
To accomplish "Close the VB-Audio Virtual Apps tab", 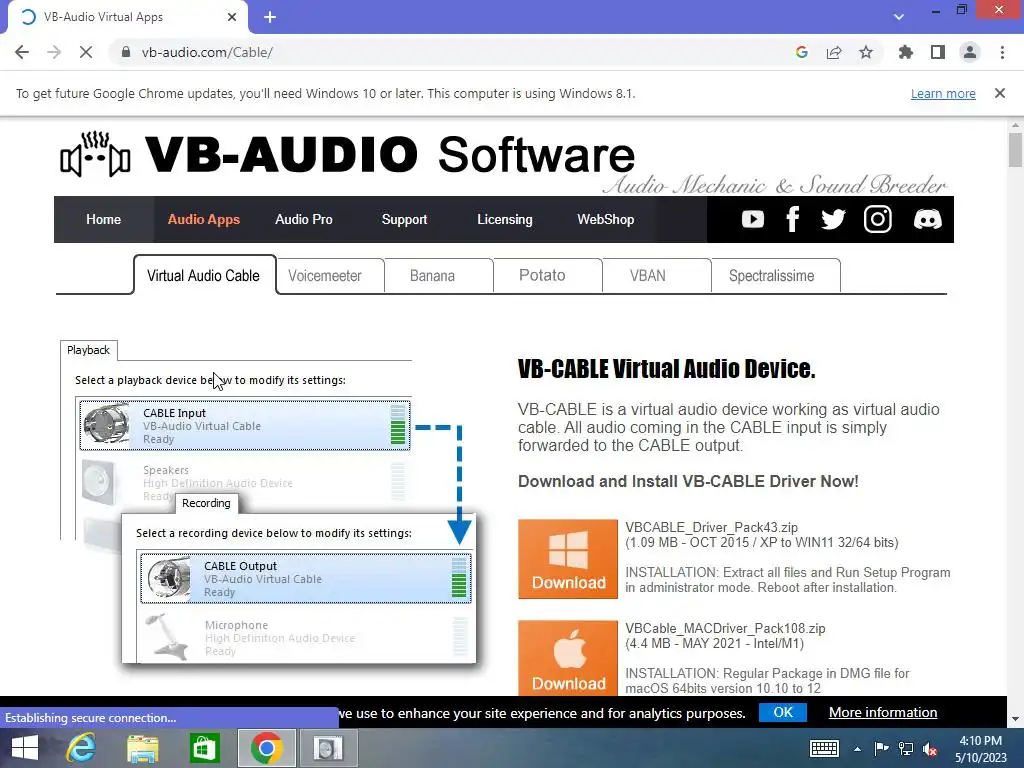I will [232, 17].
